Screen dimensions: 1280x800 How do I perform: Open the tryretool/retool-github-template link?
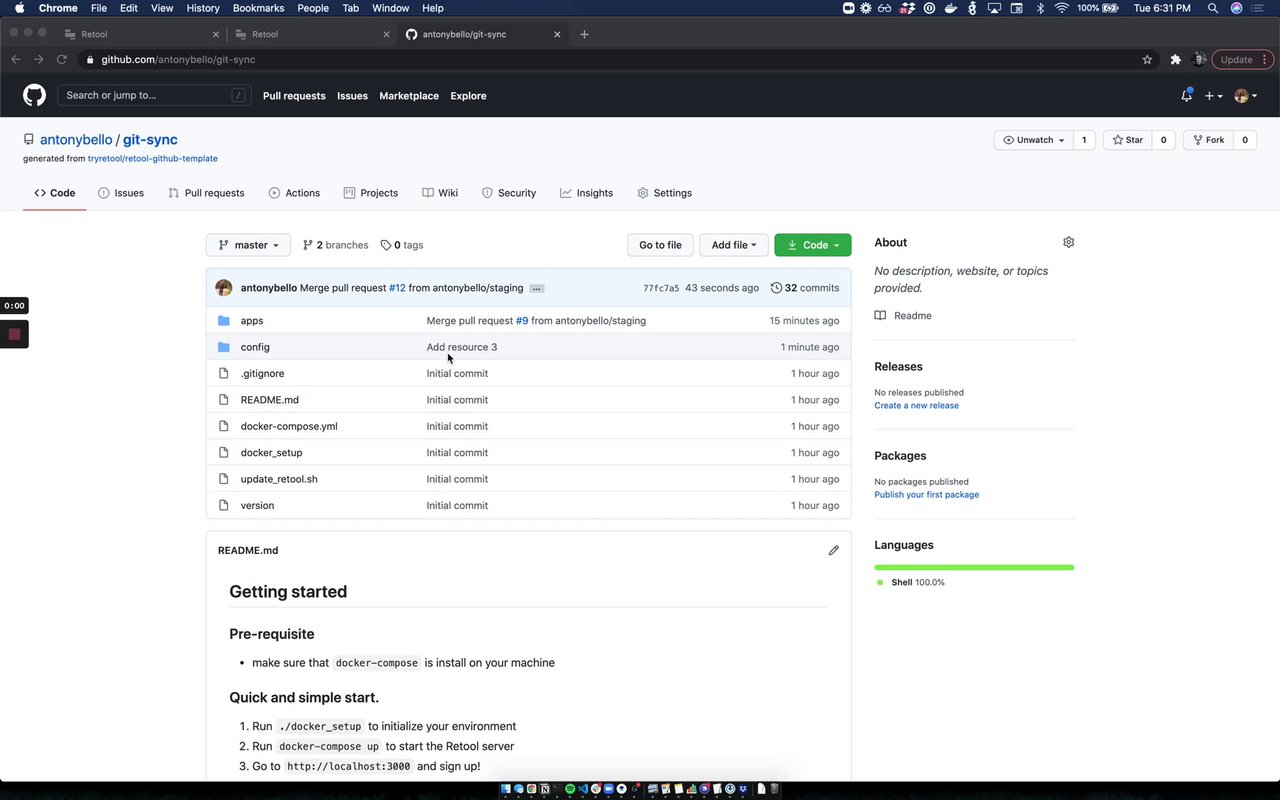pyautogui.click(x=153, y=159)
